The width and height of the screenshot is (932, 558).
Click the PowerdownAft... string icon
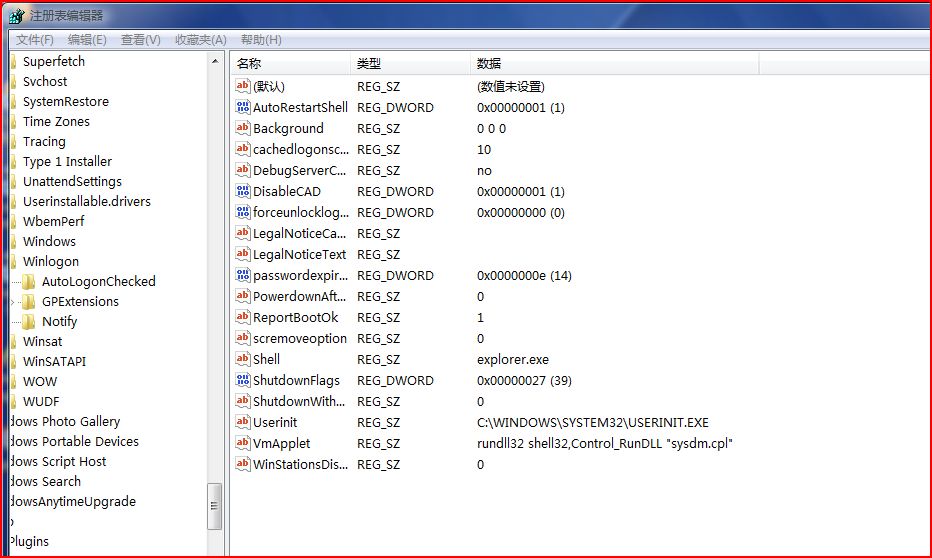[x=243, y=296]
